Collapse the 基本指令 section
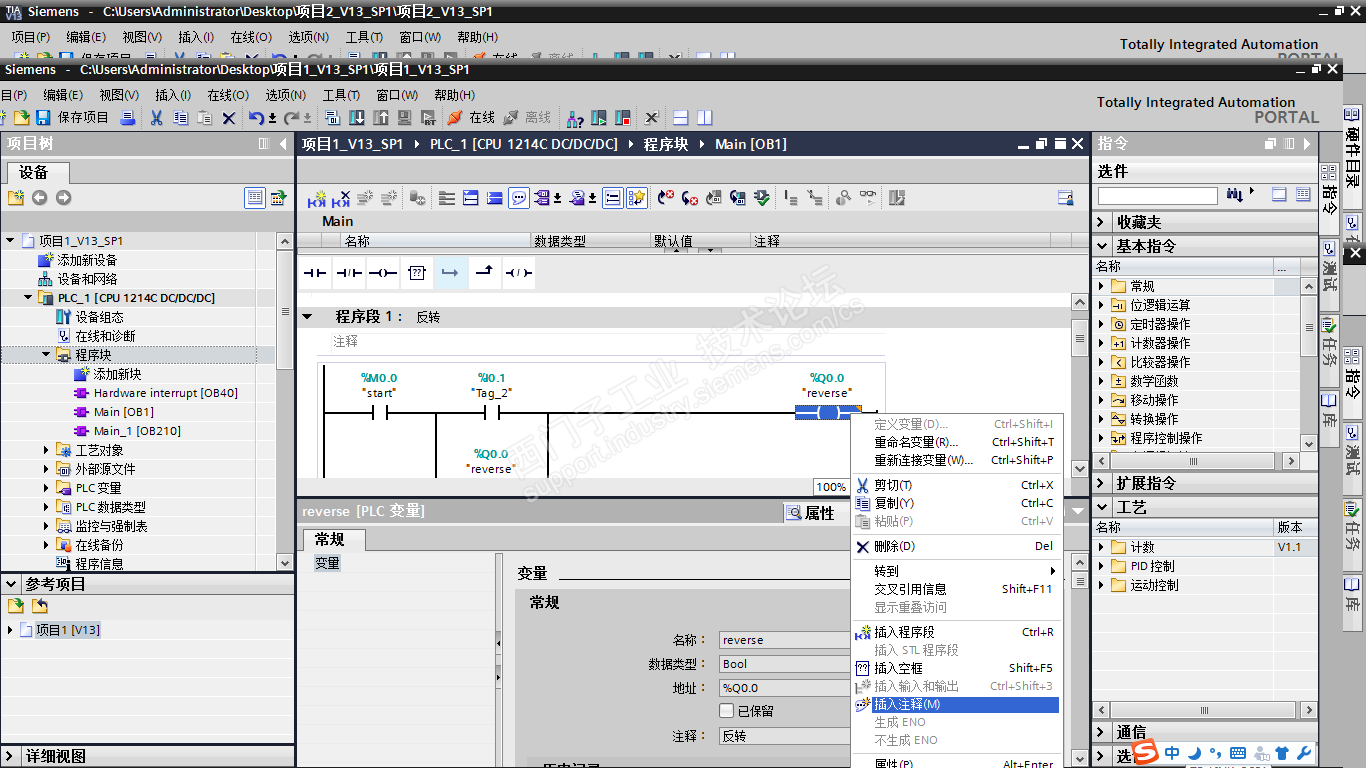 click(1102, 246)
